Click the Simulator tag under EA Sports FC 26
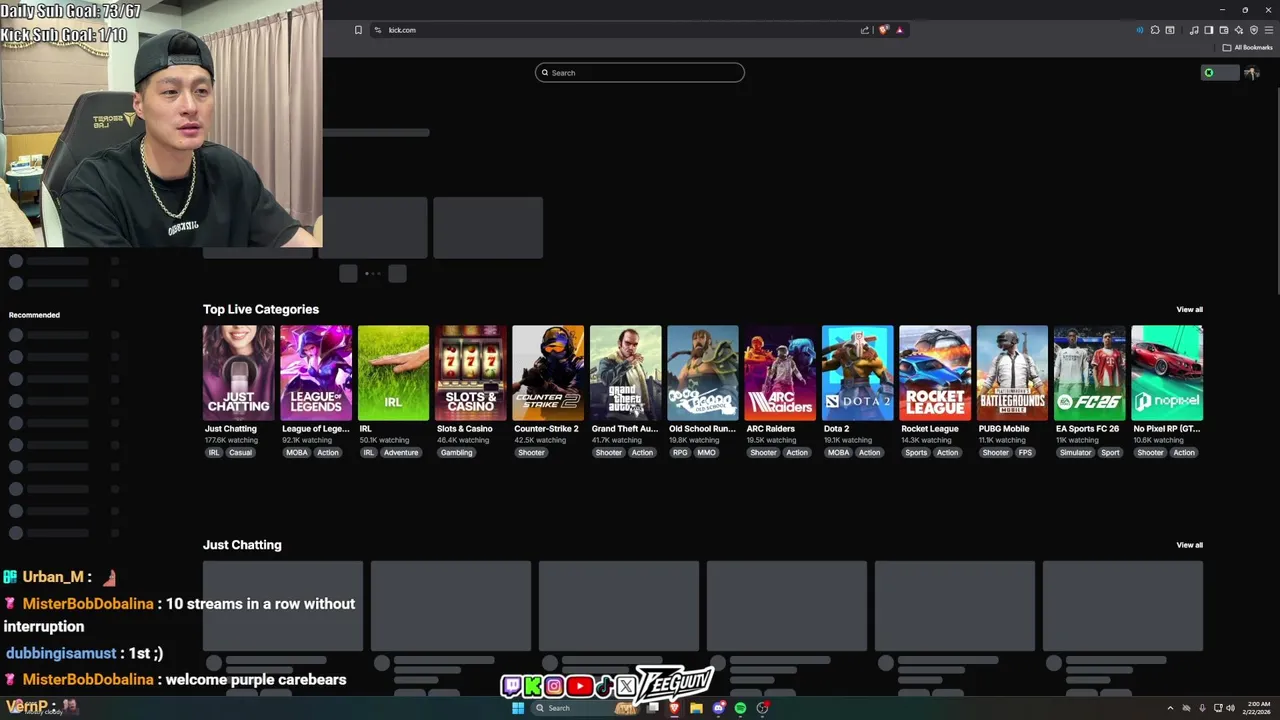Viewport: 1280px width, 720px height. pos(1076,453)
